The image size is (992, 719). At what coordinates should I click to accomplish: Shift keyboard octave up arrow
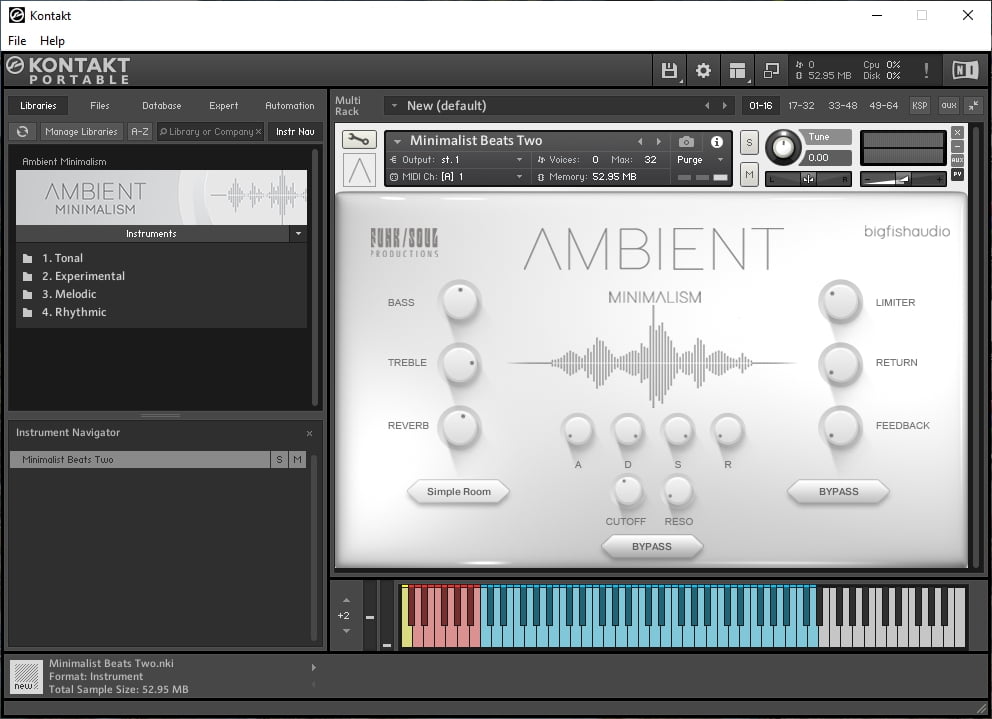coord(346,600)
